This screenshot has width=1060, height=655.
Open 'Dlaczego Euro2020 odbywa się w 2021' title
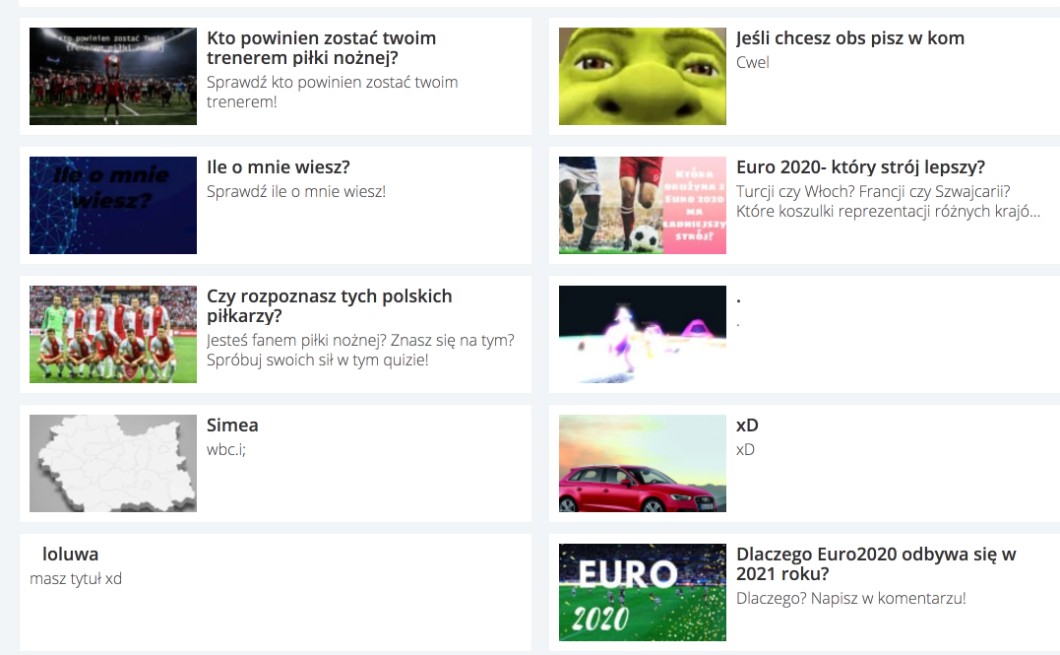tap(876, 564)
